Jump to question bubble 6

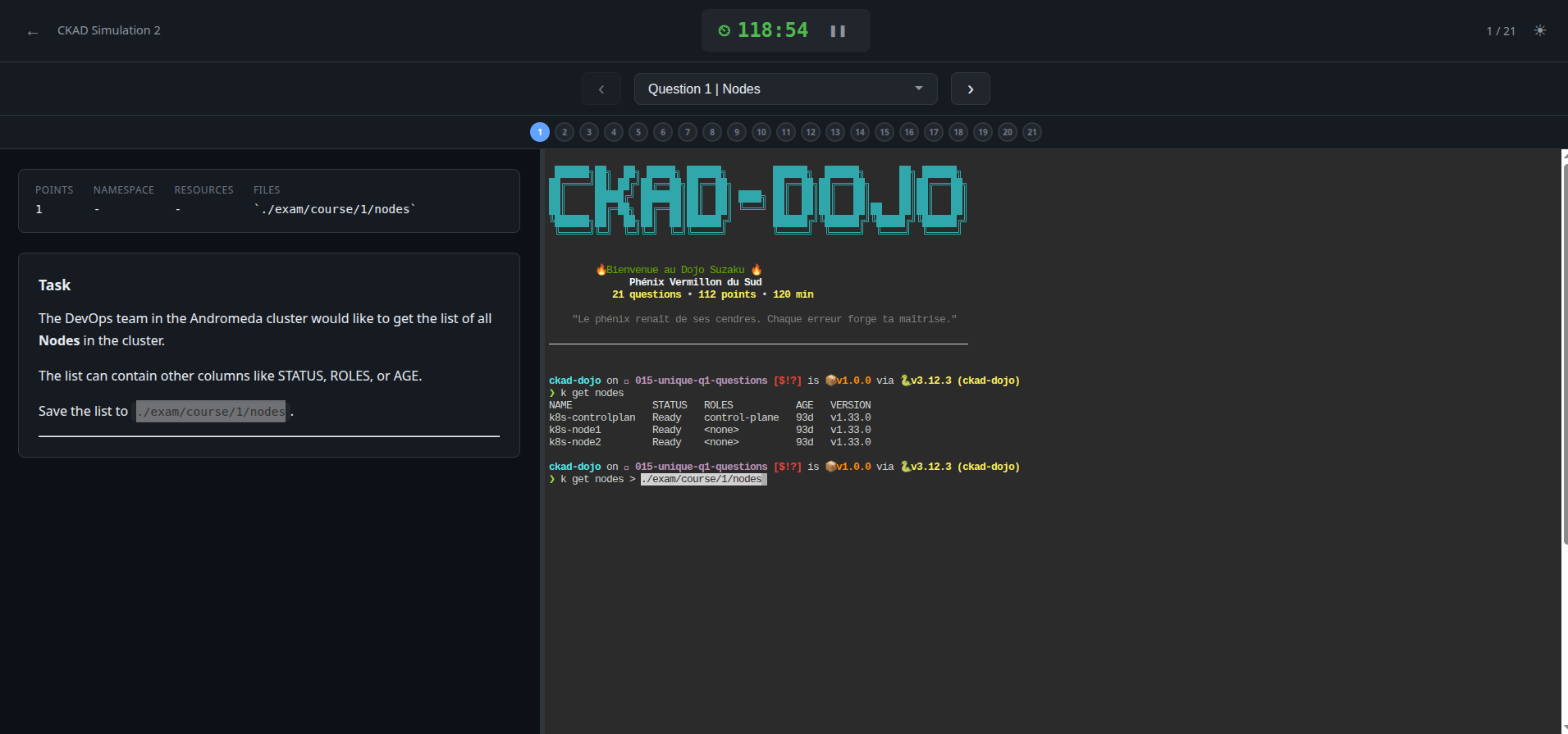pos(663,132)
